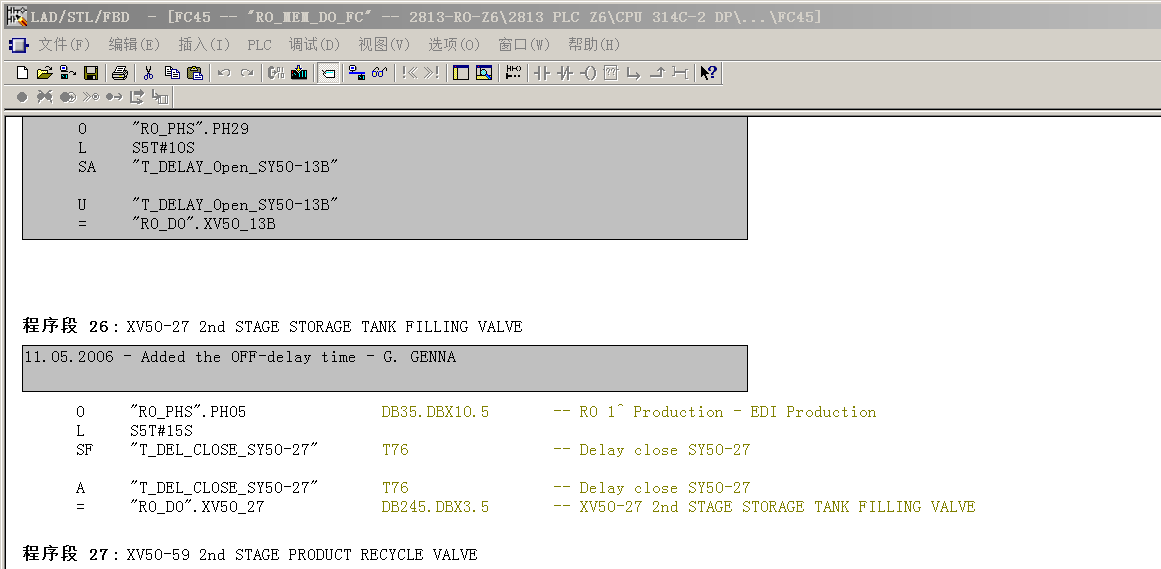The image size is (1161, 569).
Task: Toggle monitor mode with the glasses icon
Action: pos(379,73)
